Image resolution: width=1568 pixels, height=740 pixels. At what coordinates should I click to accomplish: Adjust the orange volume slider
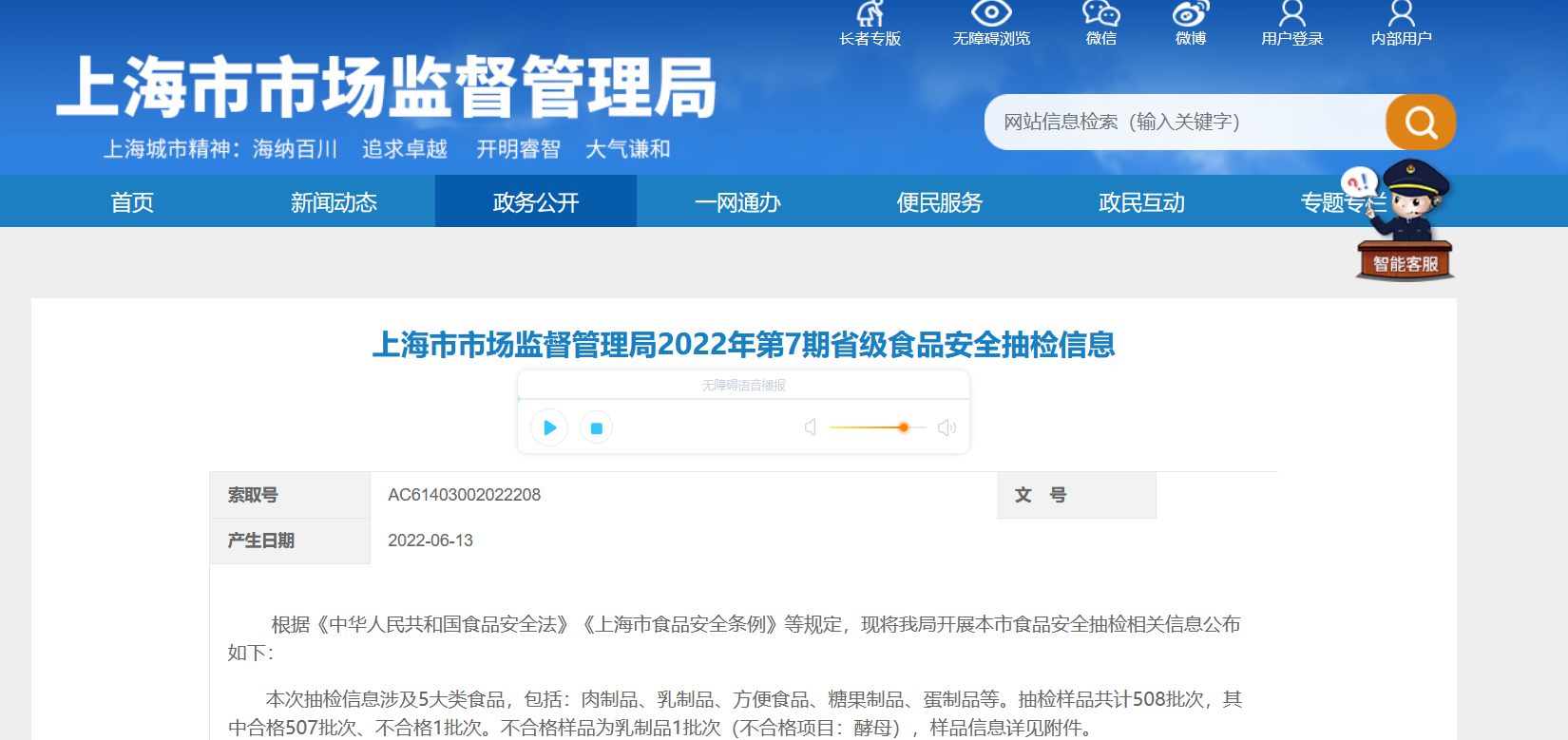tap(903, 427)
